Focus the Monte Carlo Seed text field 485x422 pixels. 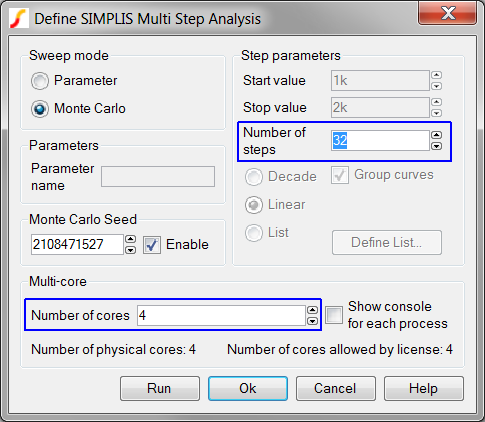(77, 244)
